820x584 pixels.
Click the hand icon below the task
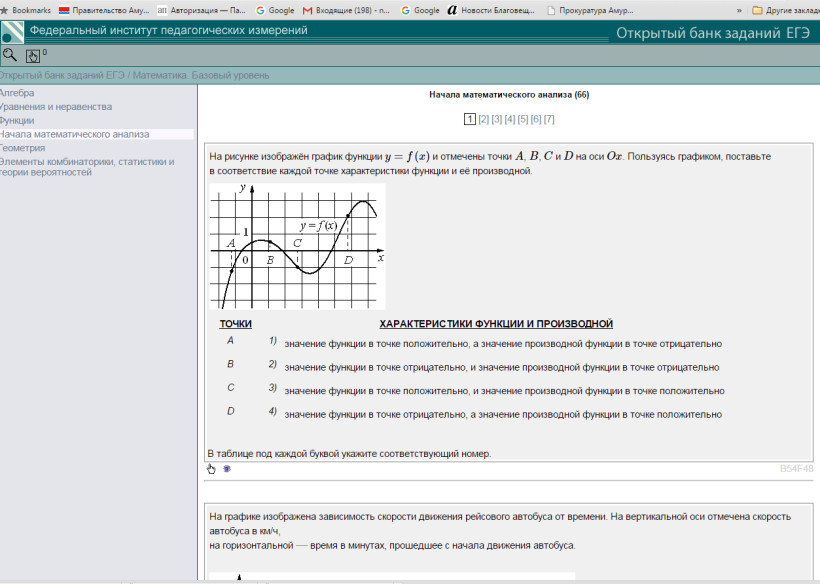click(211, 468)
